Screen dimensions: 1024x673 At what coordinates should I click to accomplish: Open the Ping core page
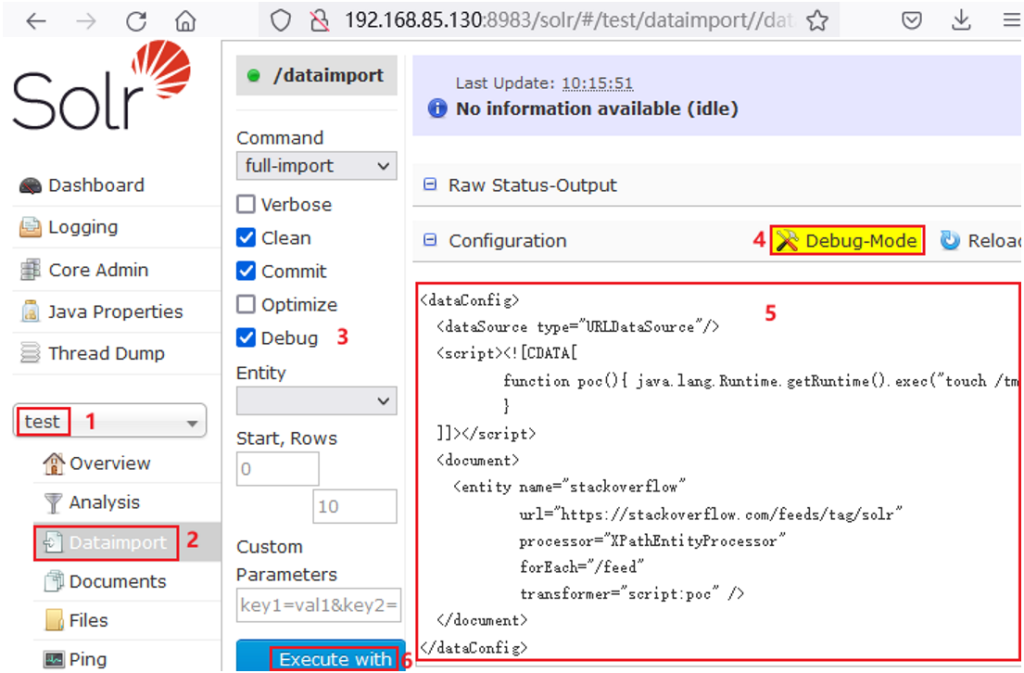(88, 659)
